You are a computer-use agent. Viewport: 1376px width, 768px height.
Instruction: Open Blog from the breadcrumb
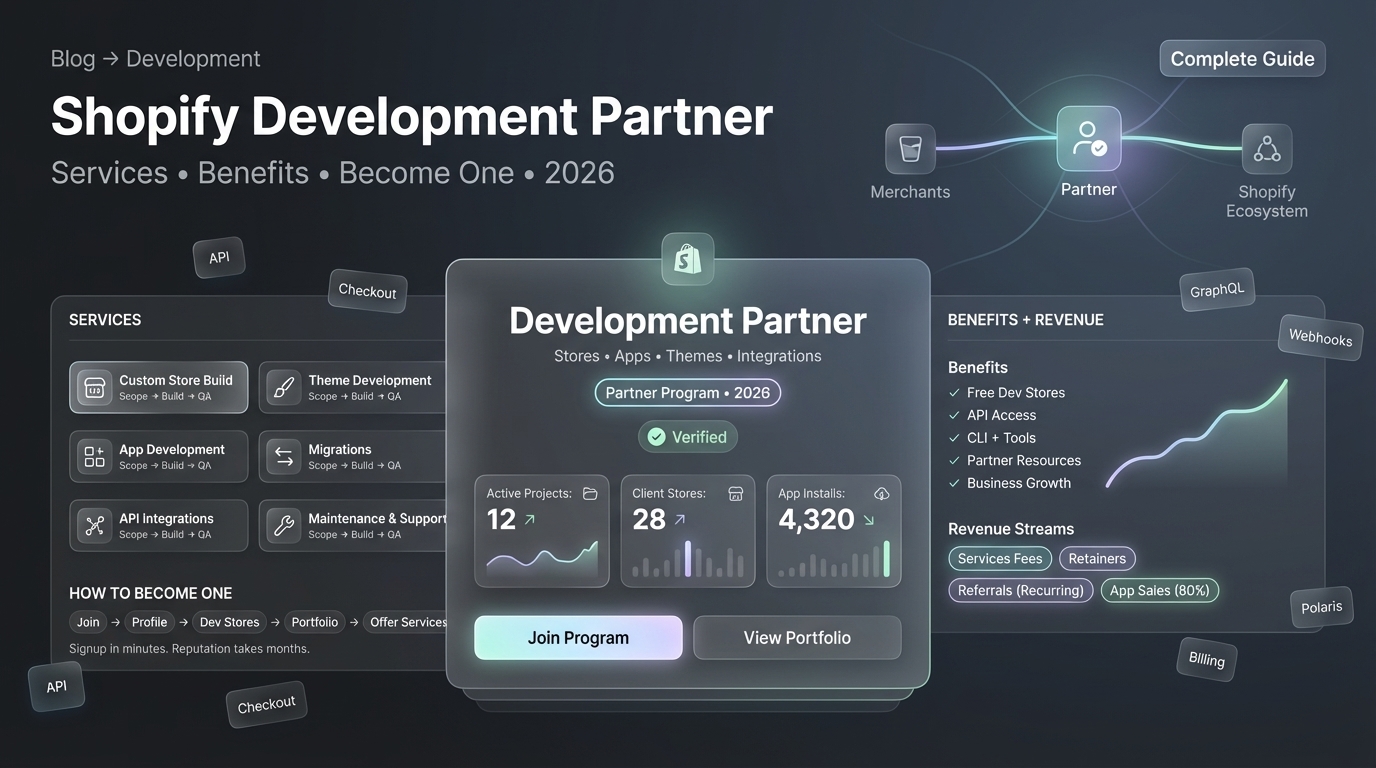click(x=72, y=58)
